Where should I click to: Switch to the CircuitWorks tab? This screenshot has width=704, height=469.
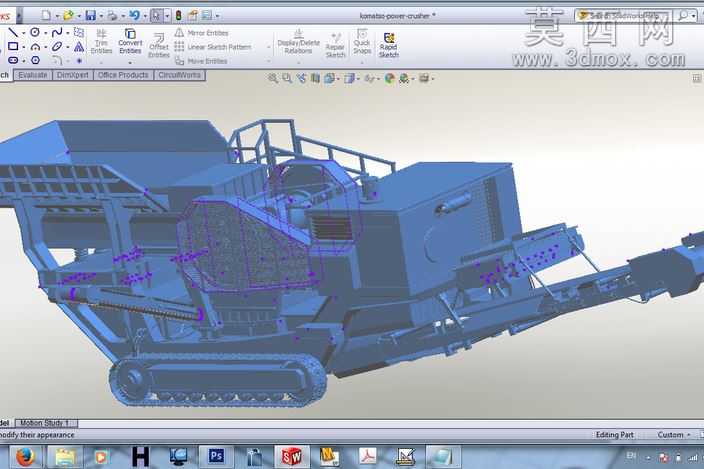pos(180,75)
